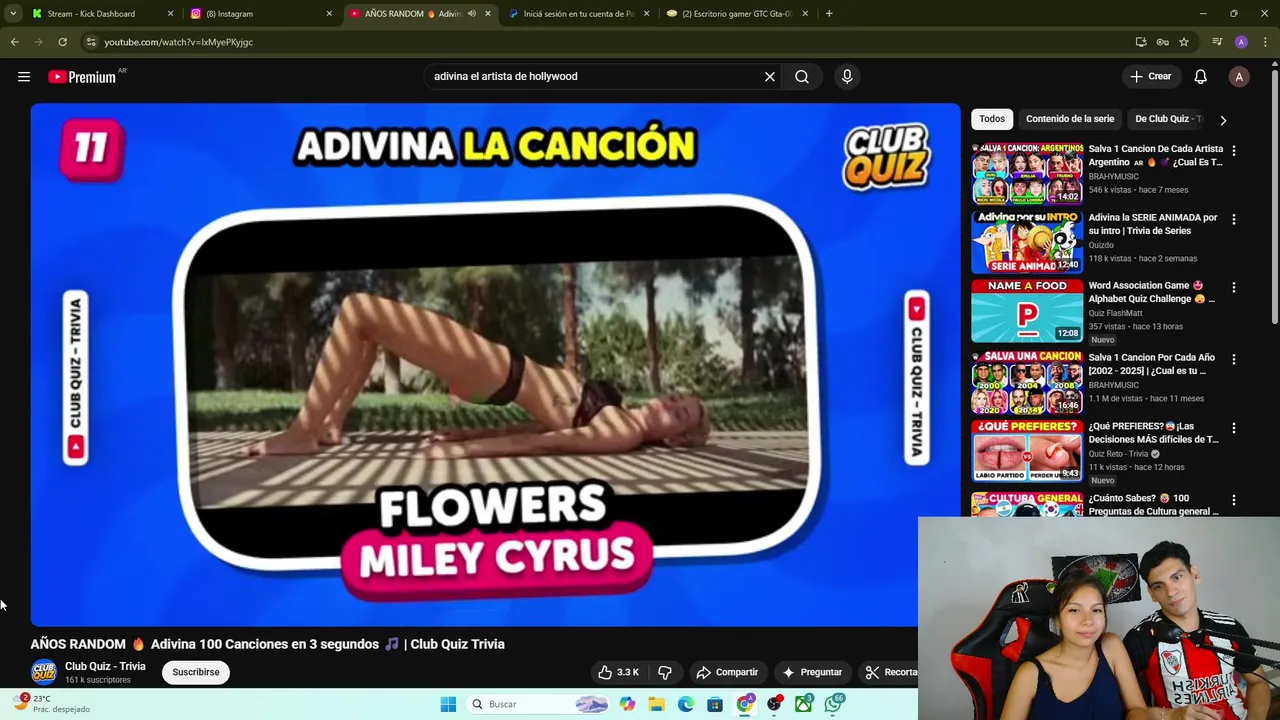1280x720 pixels.
Task: Go to the YouTube Premium home logo
Action: [82, 77]
